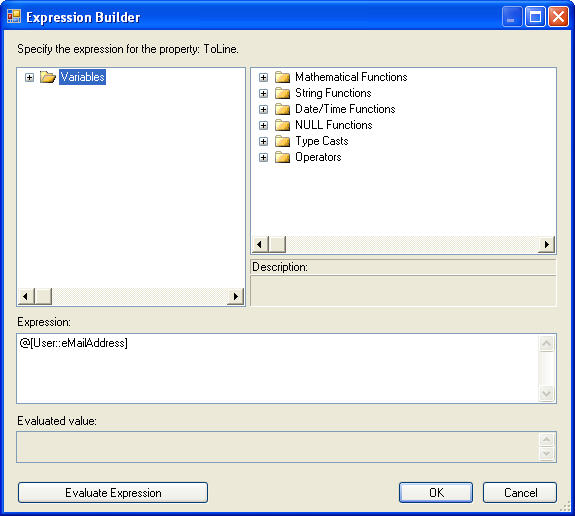Click the Evaluate Expression button
Image resolution: width=575 pixels, height=516 pixels.
pos(113,493)
